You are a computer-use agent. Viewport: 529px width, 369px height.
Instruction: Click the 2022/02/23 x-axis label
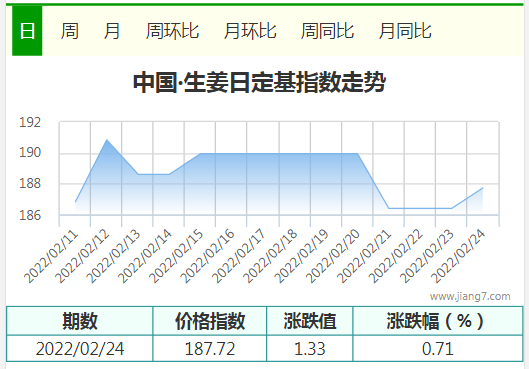coord(427,257)
